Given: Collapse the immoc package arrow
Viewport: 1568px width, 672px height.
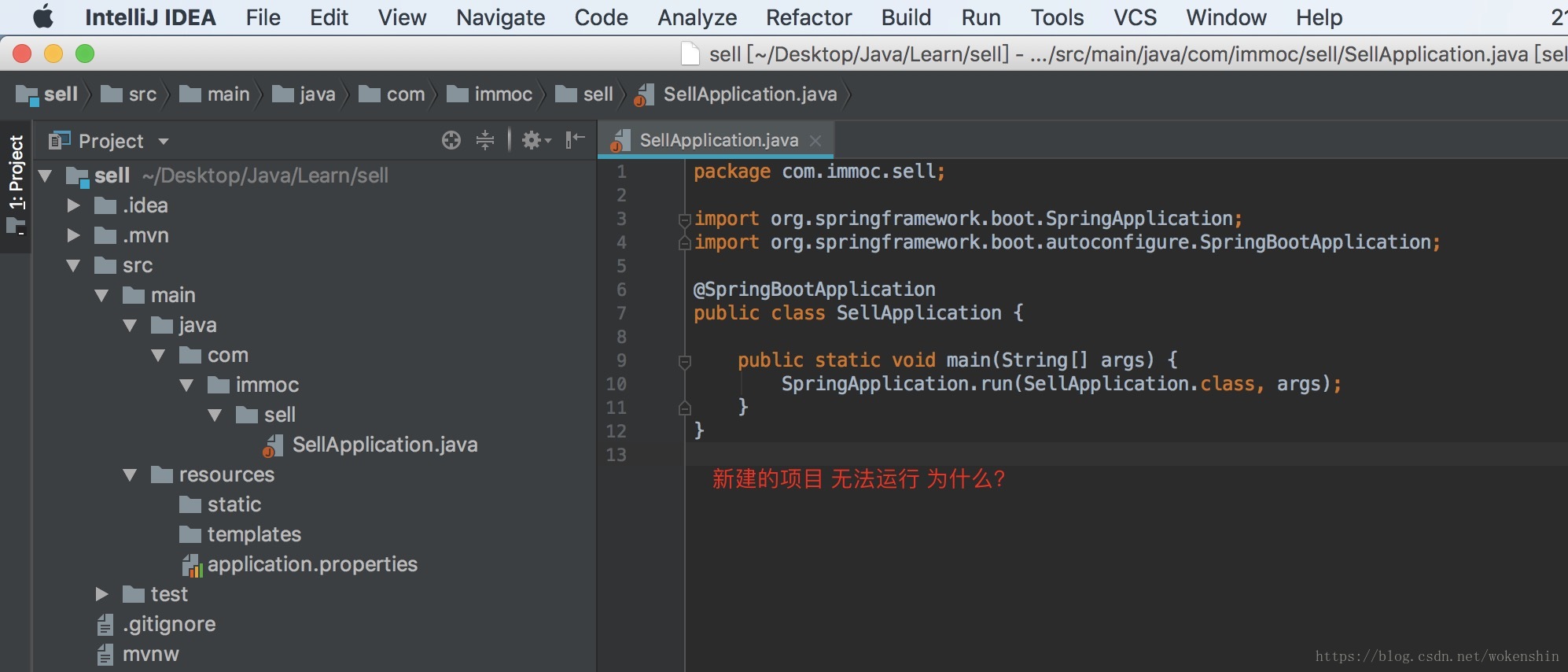Looking at the screenshot, I should click(187, 385).
